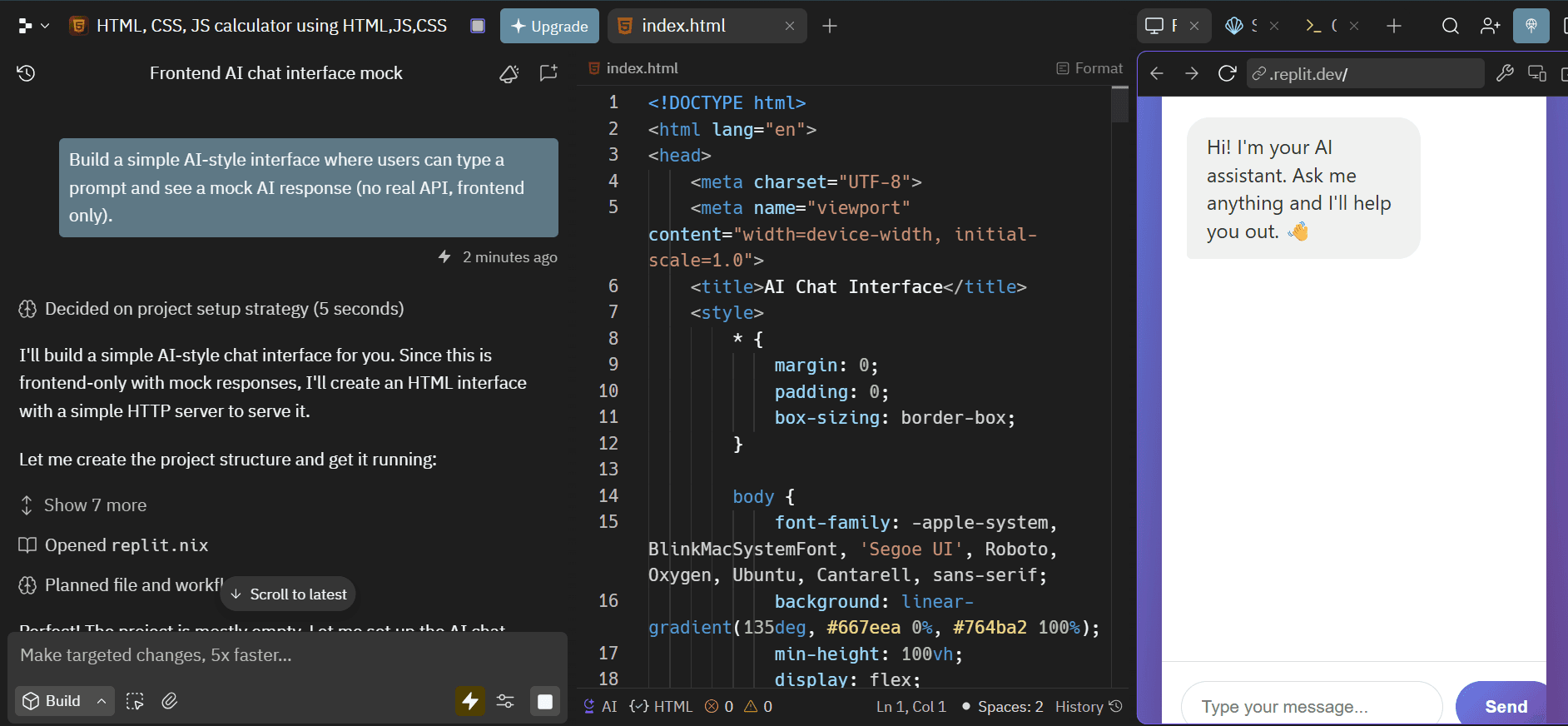The width and height of the screenshot is (1568, 726).
Task: Click the purple square icon beside project title
Action: pyautogui.click(x=478, y=26)
